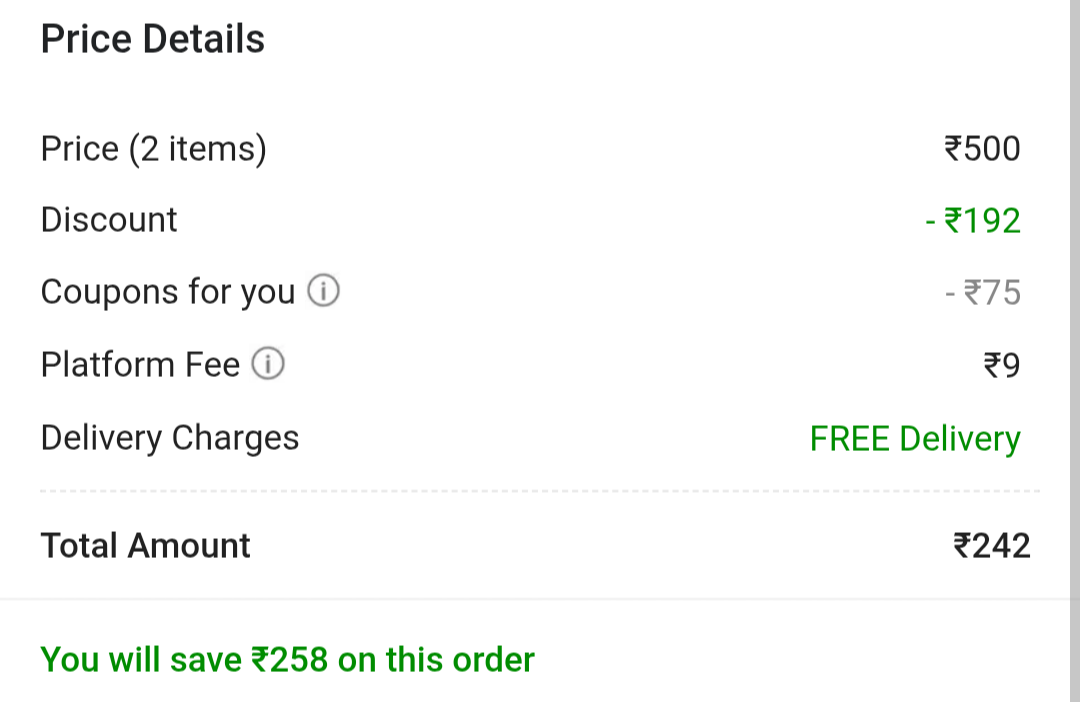Tap the Delivery Charges label
The width and height of the screenshot is (1080, 702).
pyautogui.click(x=170, y=438)
